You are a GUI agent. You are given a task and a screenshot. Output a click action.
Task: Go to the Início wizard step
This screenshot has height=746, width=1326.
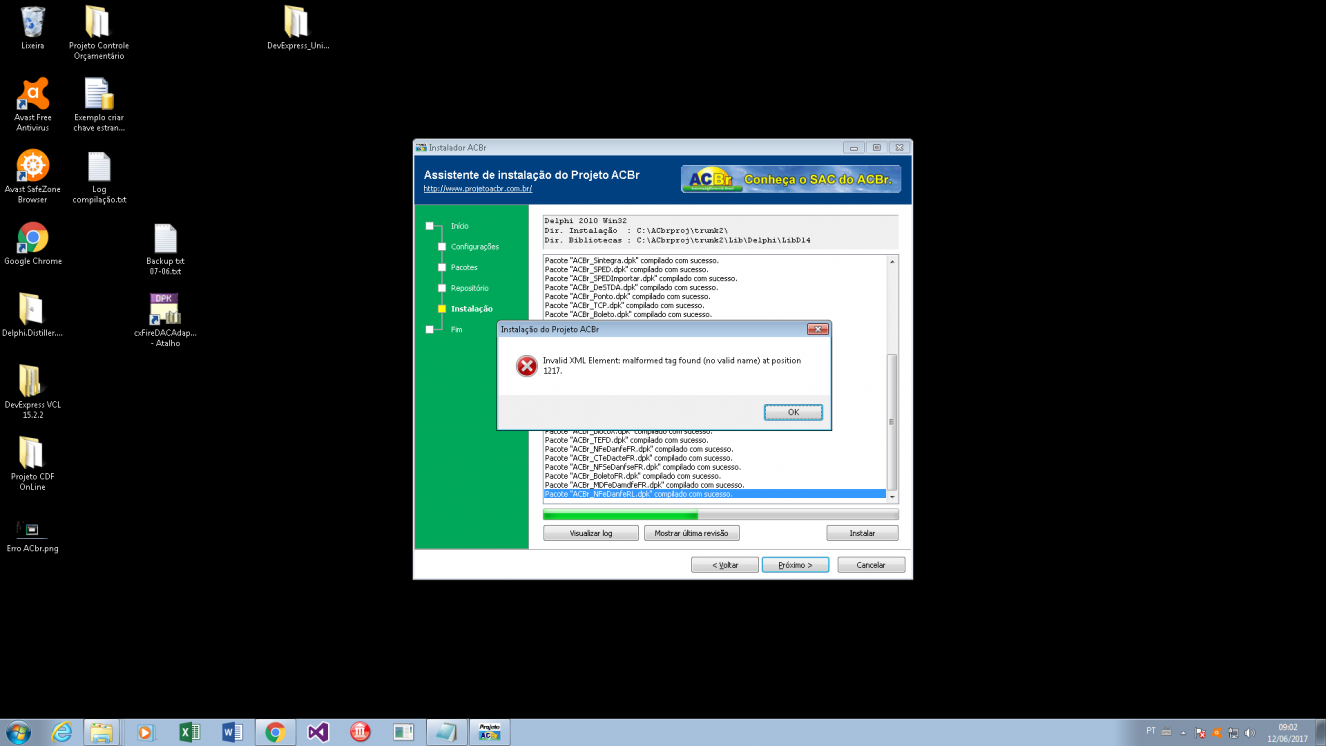(x=459, y=226)
